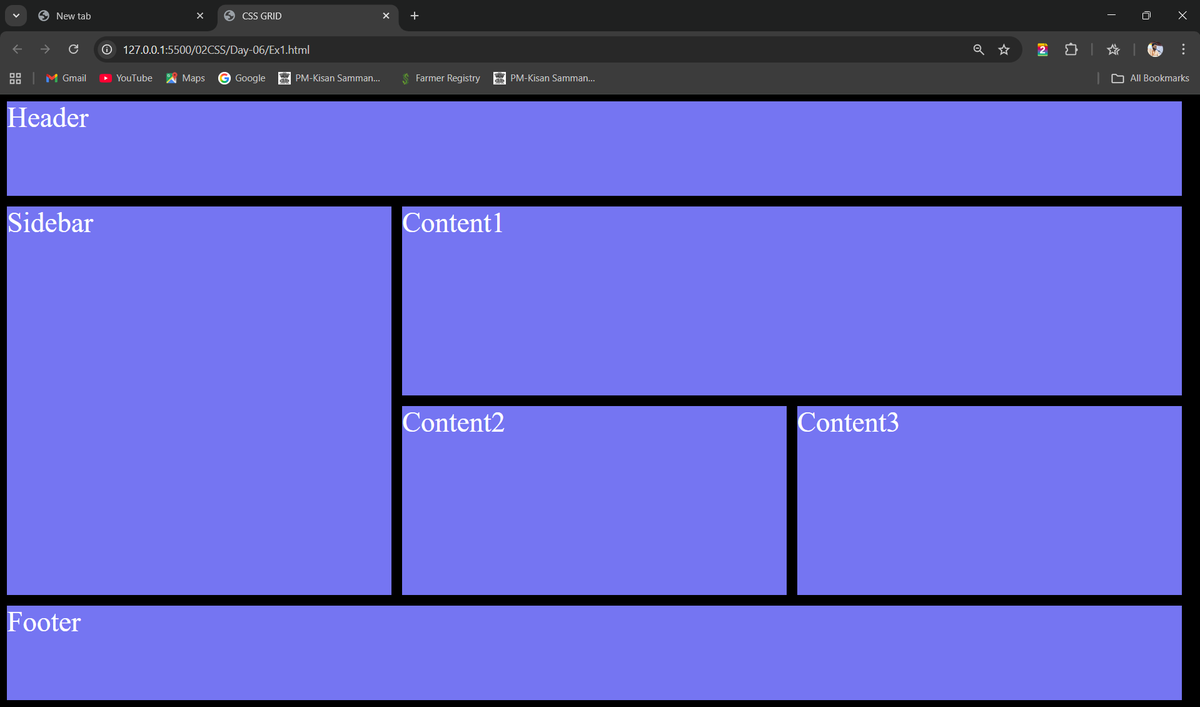This screenshot has height=707, width=1200.
Task: View site information icon in address bar
Action: pos(107,49)
